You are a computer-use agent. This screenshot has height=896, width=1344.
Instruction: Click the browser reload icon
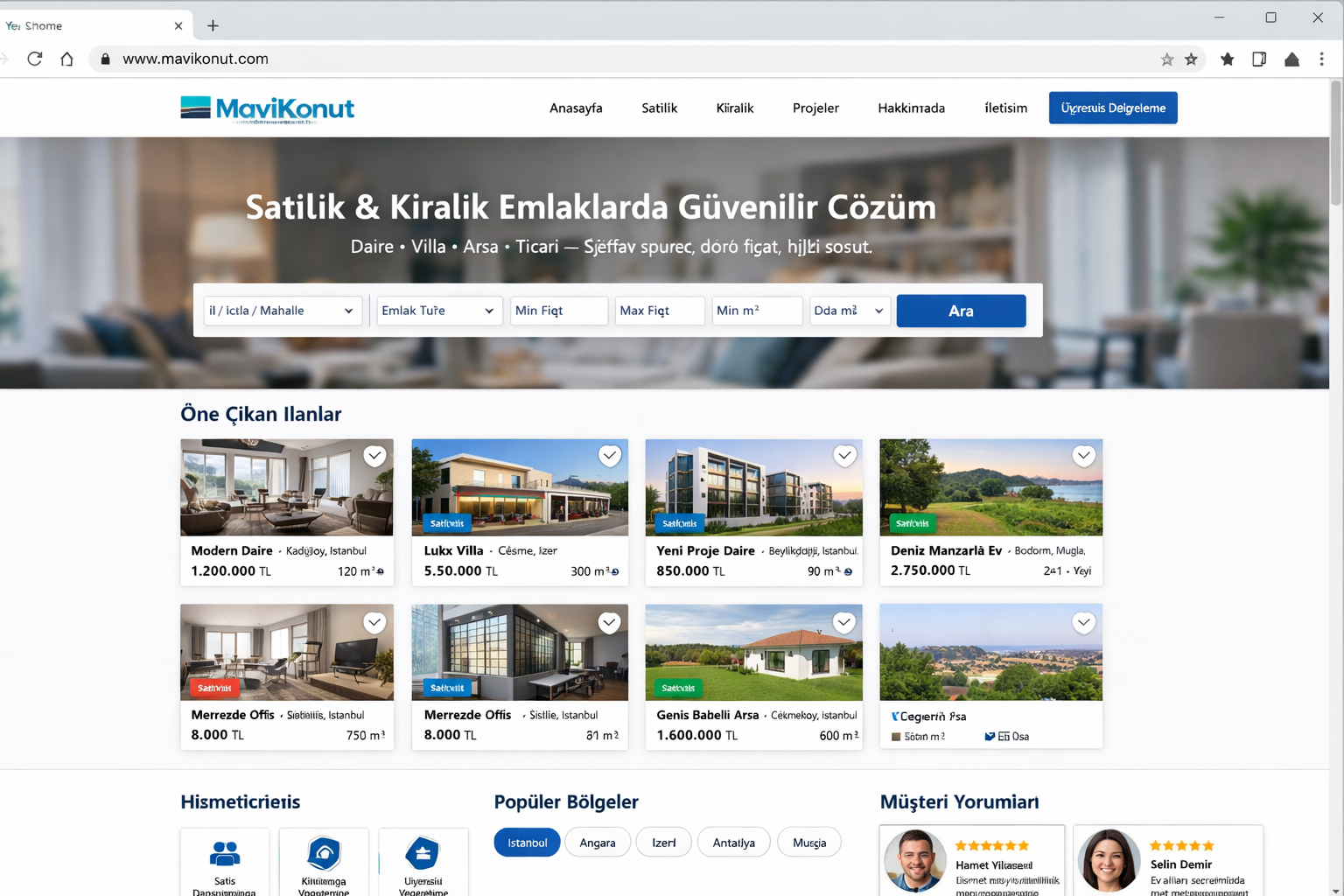tap(35, 59)
